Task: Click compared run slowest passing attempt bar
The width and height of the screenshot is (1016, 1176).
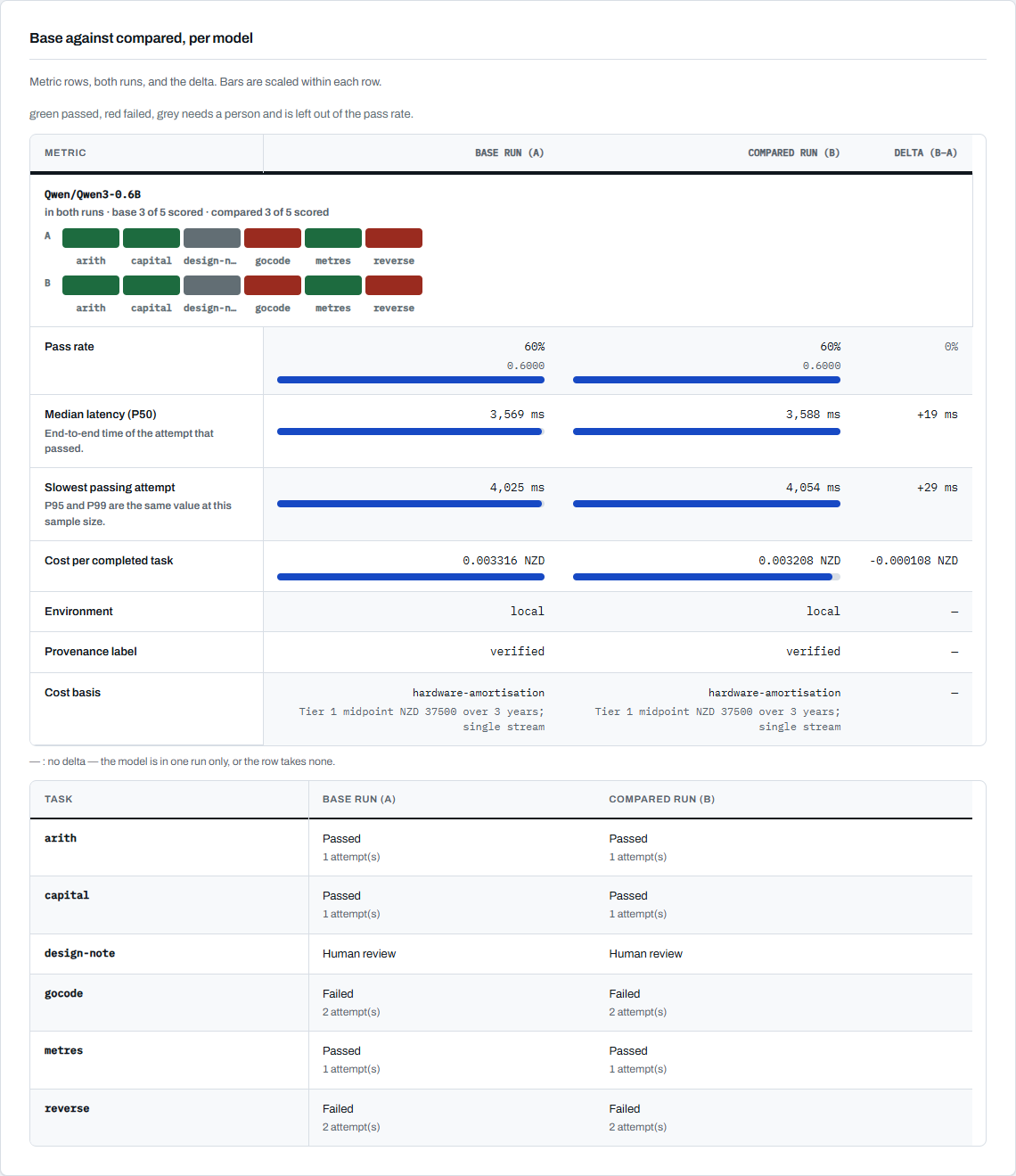Action: (707, 504)
